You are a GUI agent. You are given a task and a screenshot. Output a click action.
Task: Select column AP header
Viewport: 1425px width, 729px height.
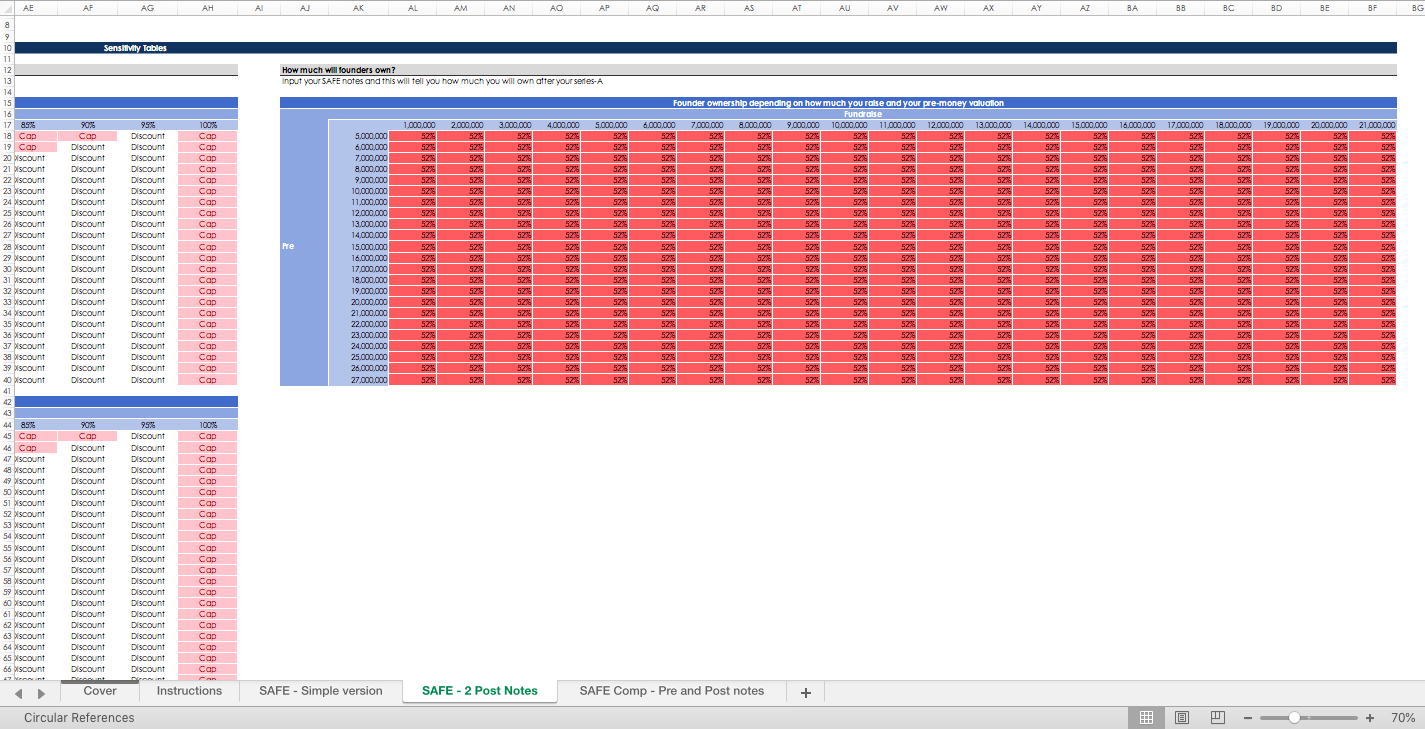pyautogui.click(x=604, y=7)
